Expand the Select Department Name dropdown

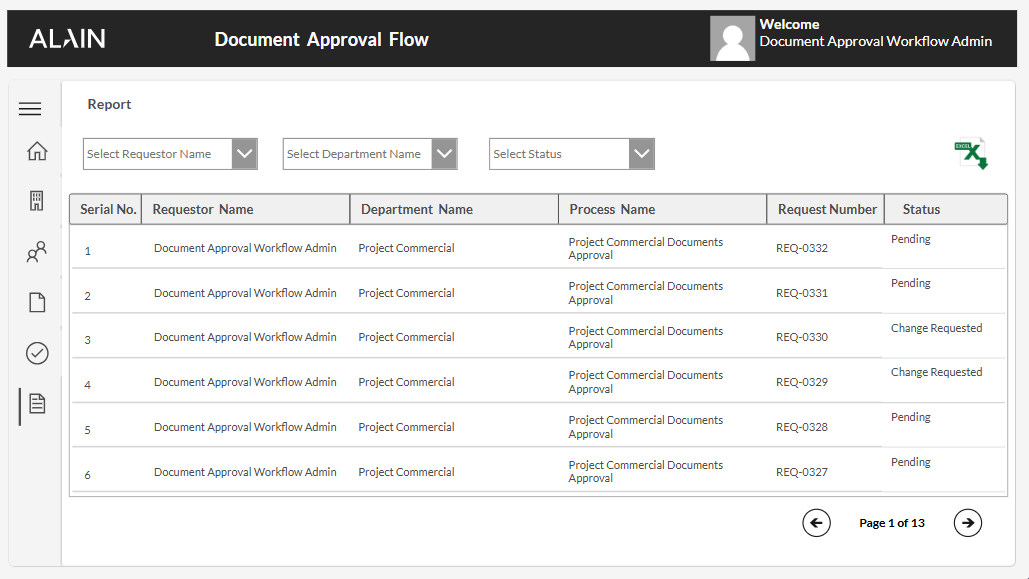(x=370, y=154)
